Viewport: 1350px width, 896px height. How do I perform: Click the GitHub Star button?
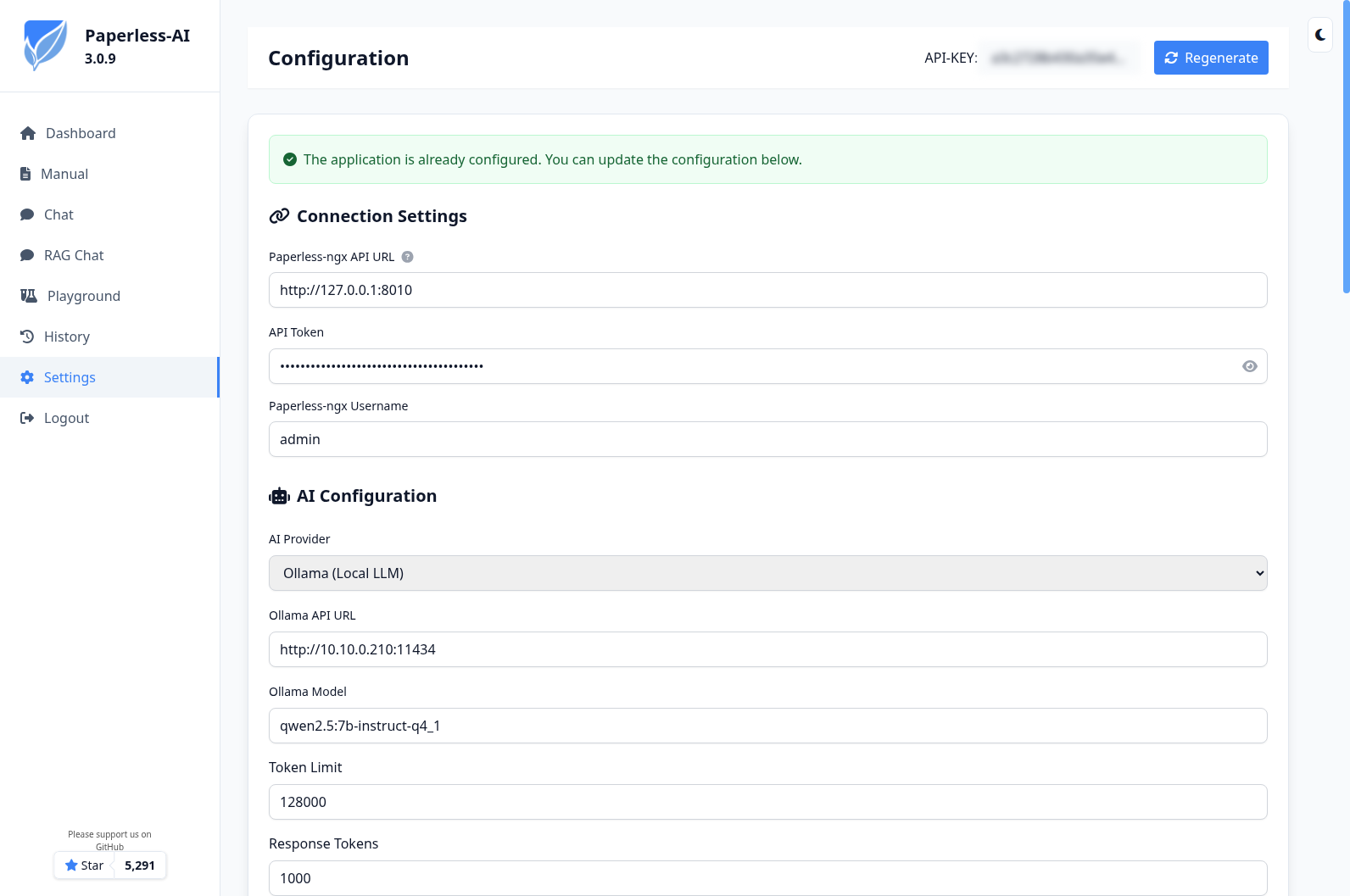click(x=84, y=865)
